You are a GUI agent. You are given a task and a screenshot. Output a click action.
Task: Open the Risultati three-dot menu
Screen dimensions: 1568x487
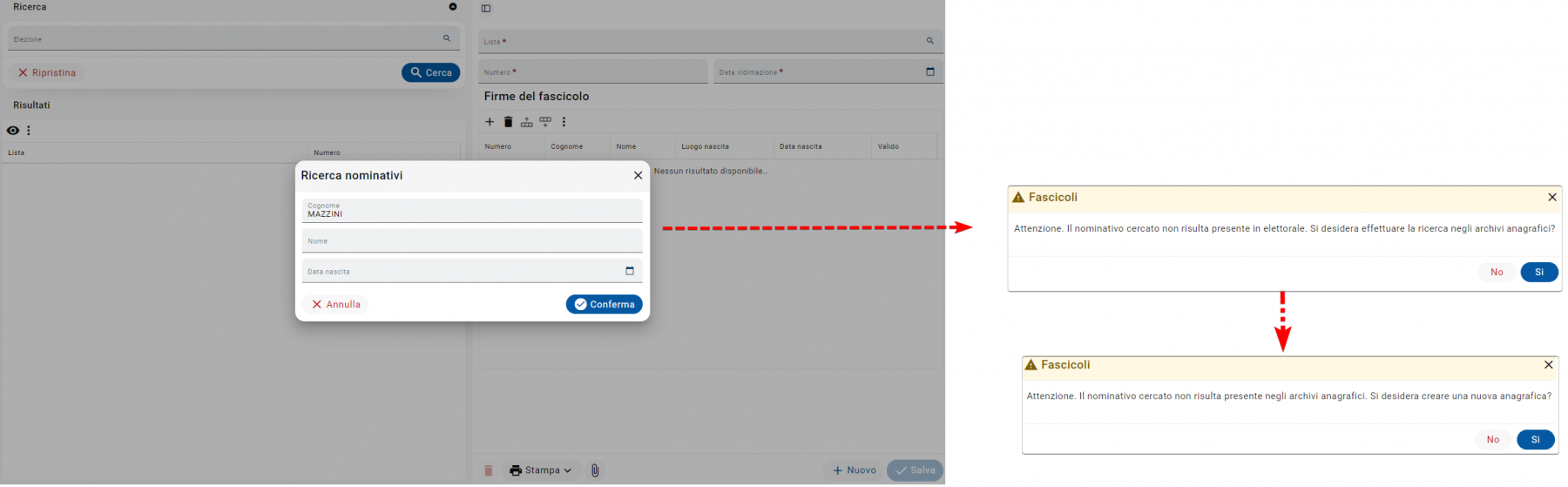[x=29, y=131]
